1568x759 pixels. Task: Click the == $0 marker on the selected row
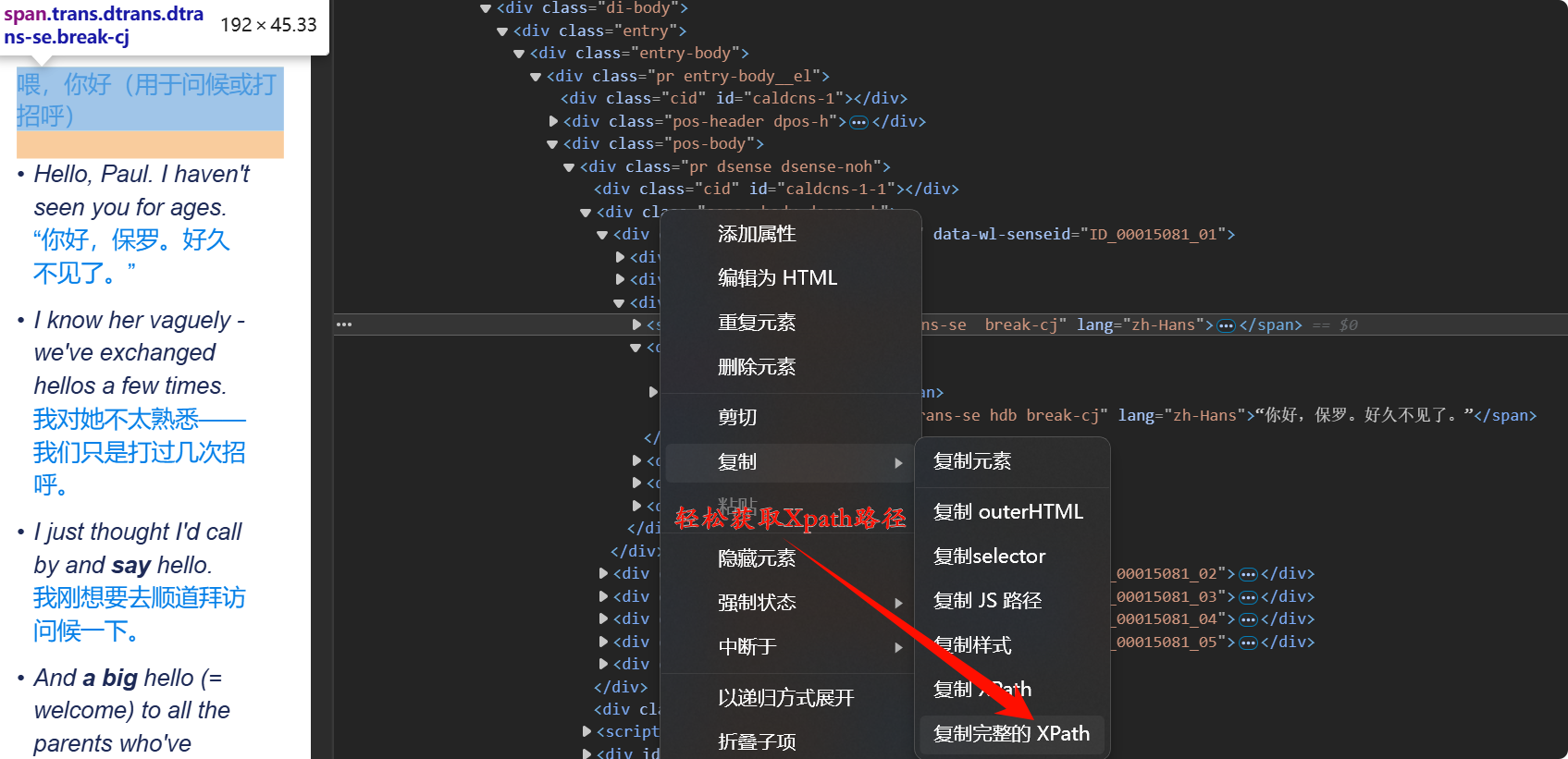1335,325
